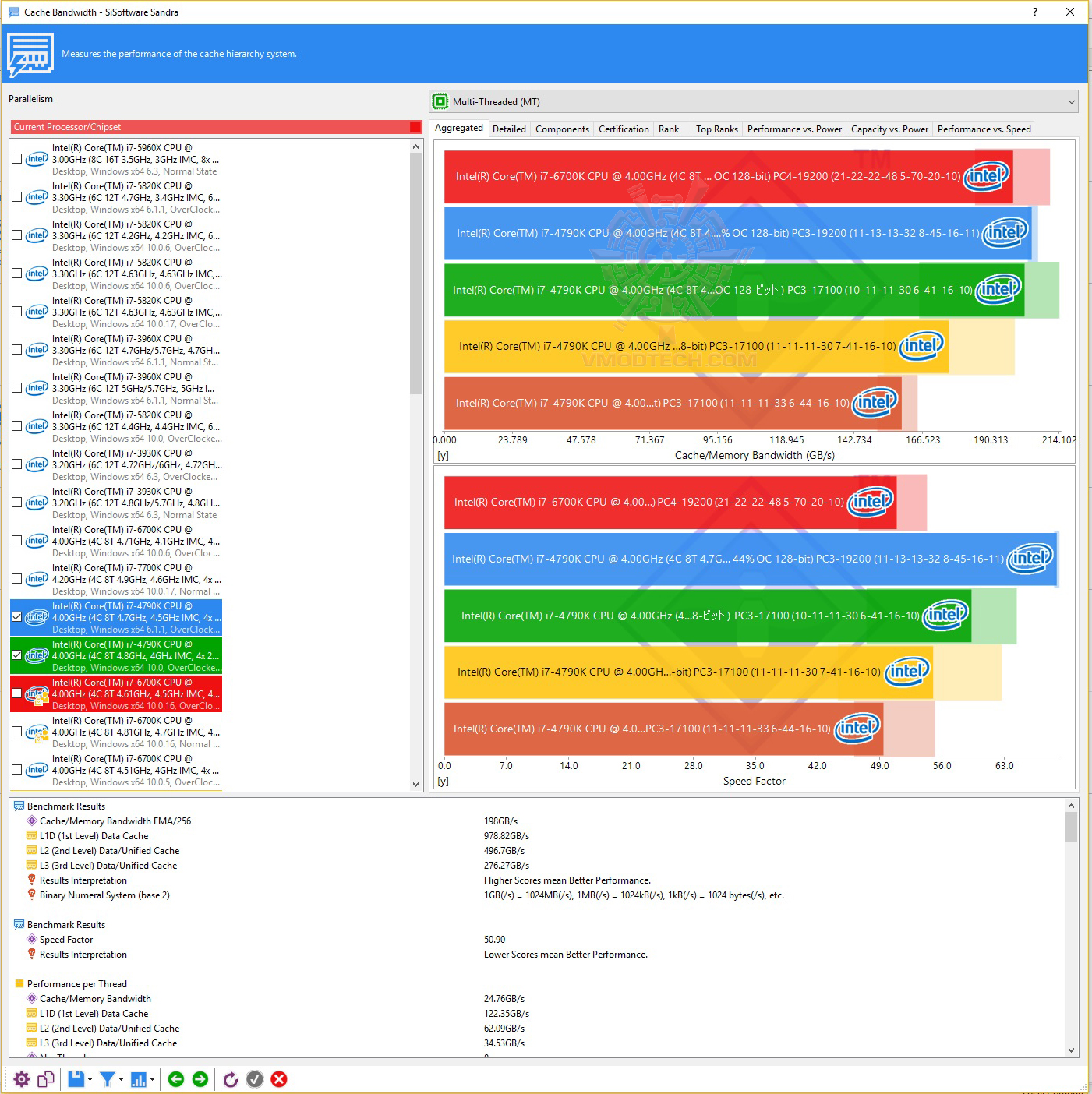Click the blue bar chart icon
The height and width of the screenshot is (1094, 1092).
tap(139, 1079)
